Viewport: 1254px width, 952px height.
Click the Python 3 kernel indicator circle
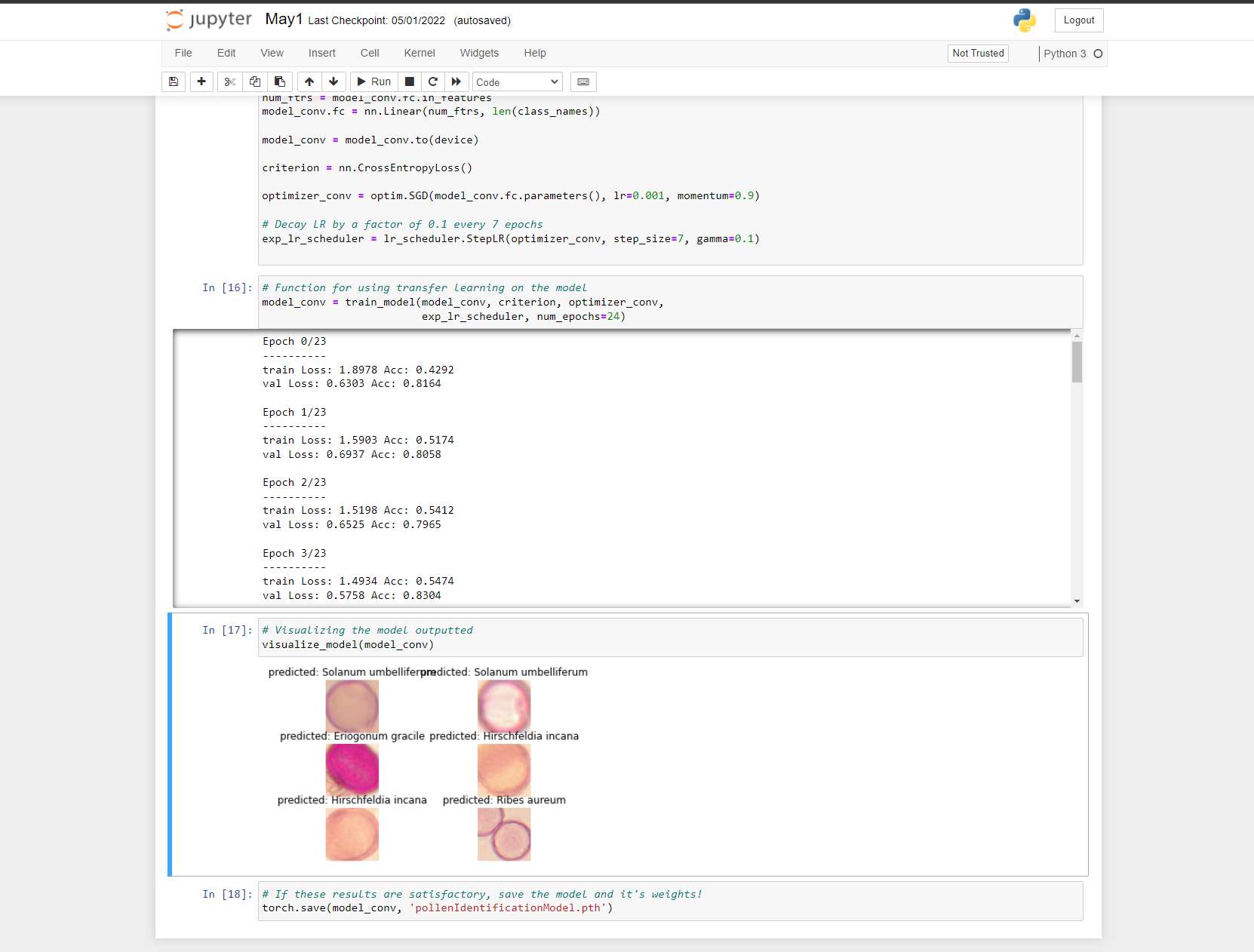tap(1098, 54)
